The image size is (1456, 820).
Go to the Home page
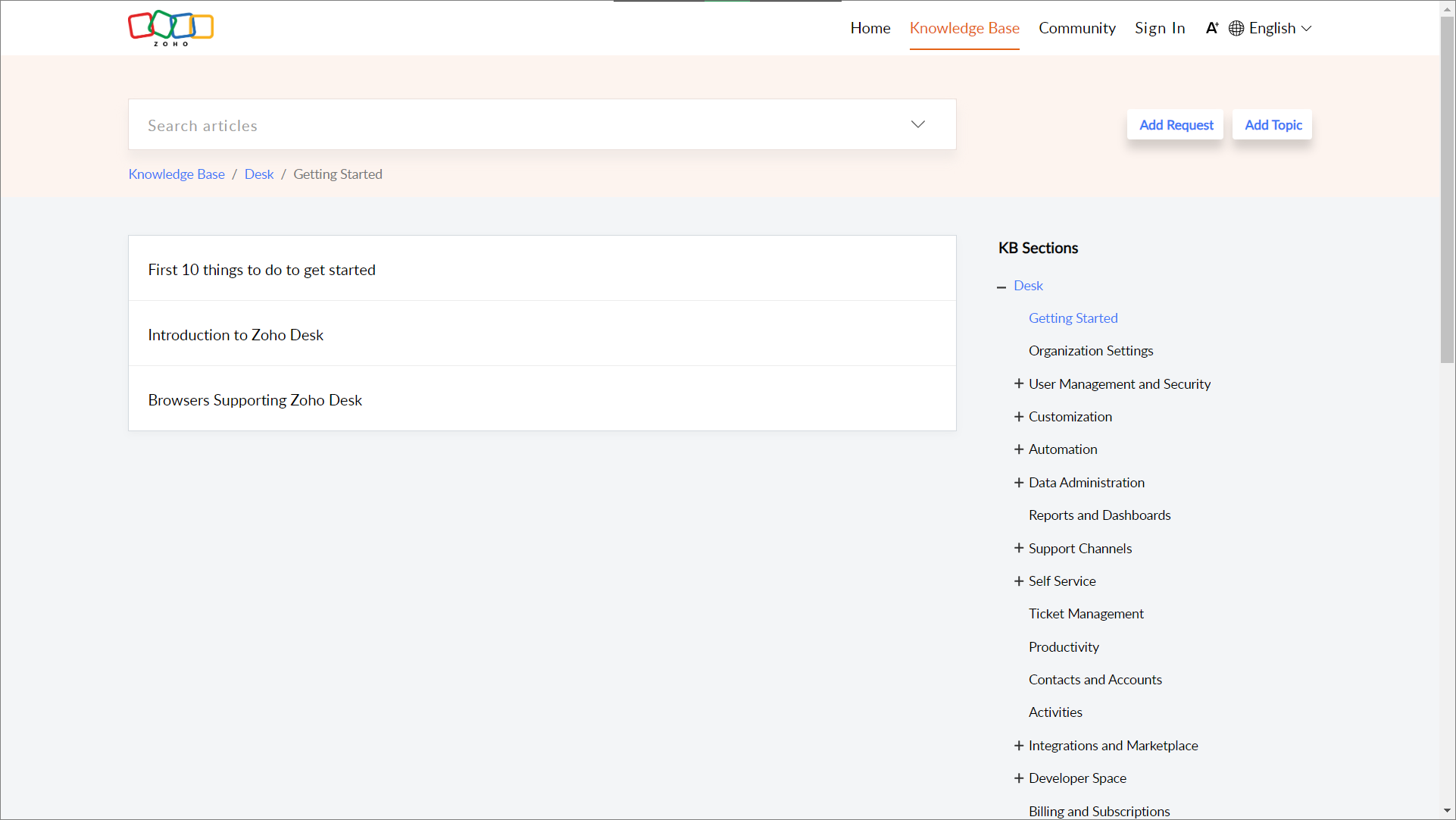click(x=870, y=28)
